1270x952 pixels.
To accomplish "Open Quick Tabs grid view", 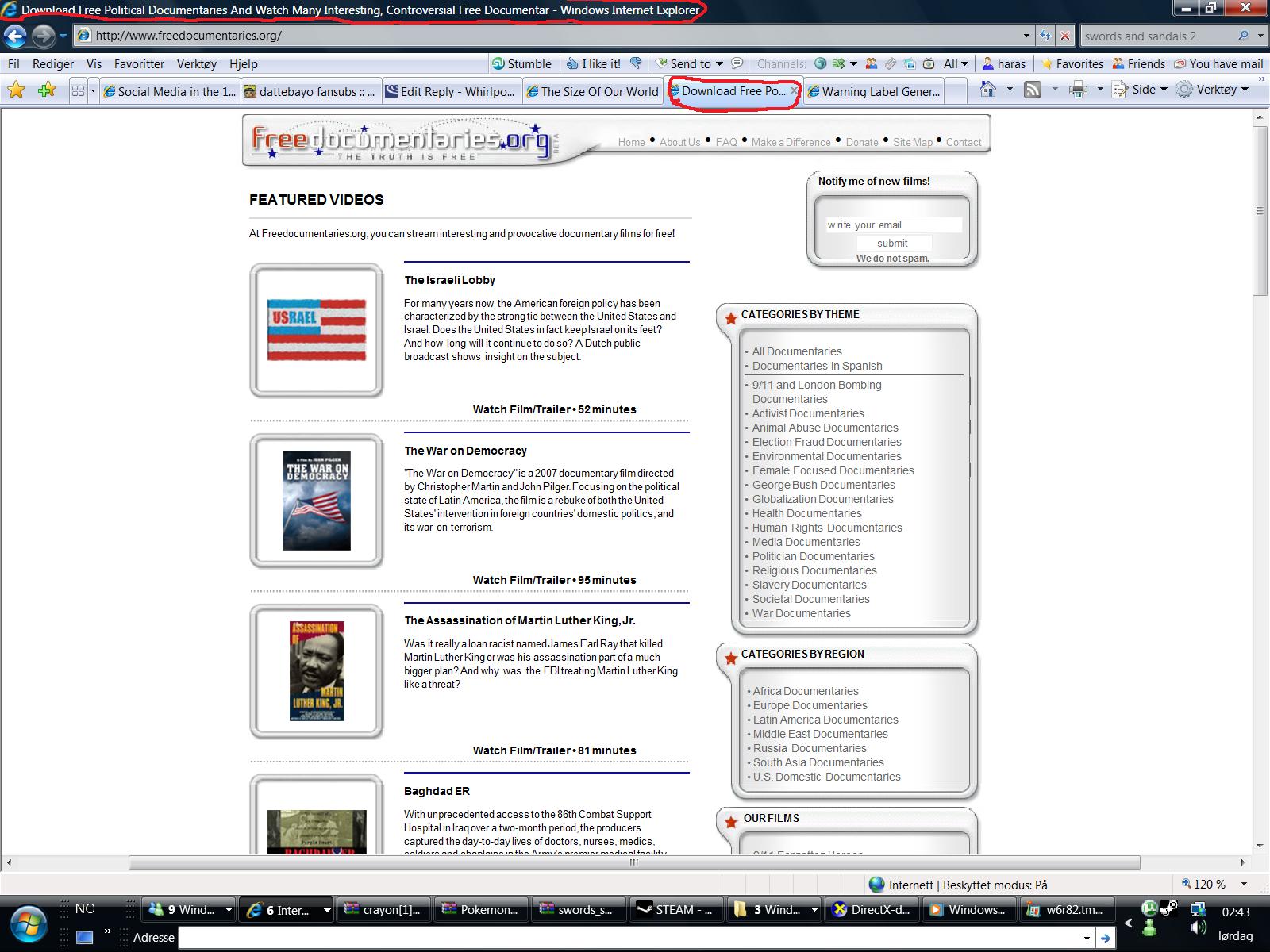I will click(x=78, y=90).
